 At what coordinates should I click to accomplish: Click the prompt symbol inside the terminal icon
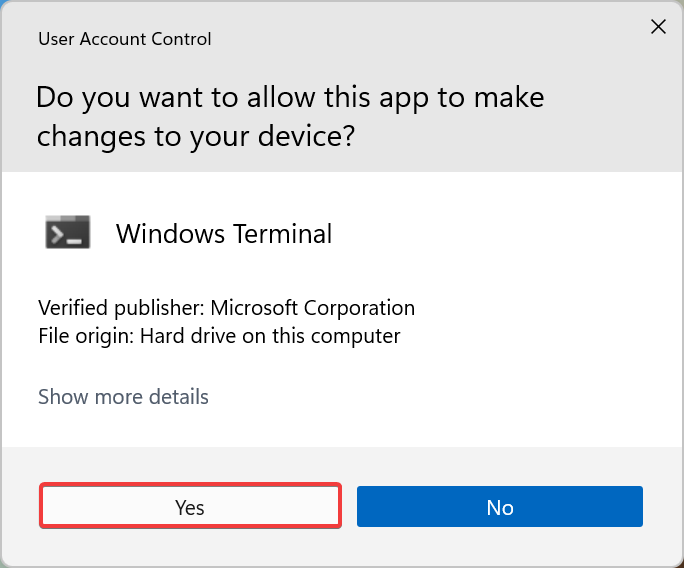click(x=61, y=234)
